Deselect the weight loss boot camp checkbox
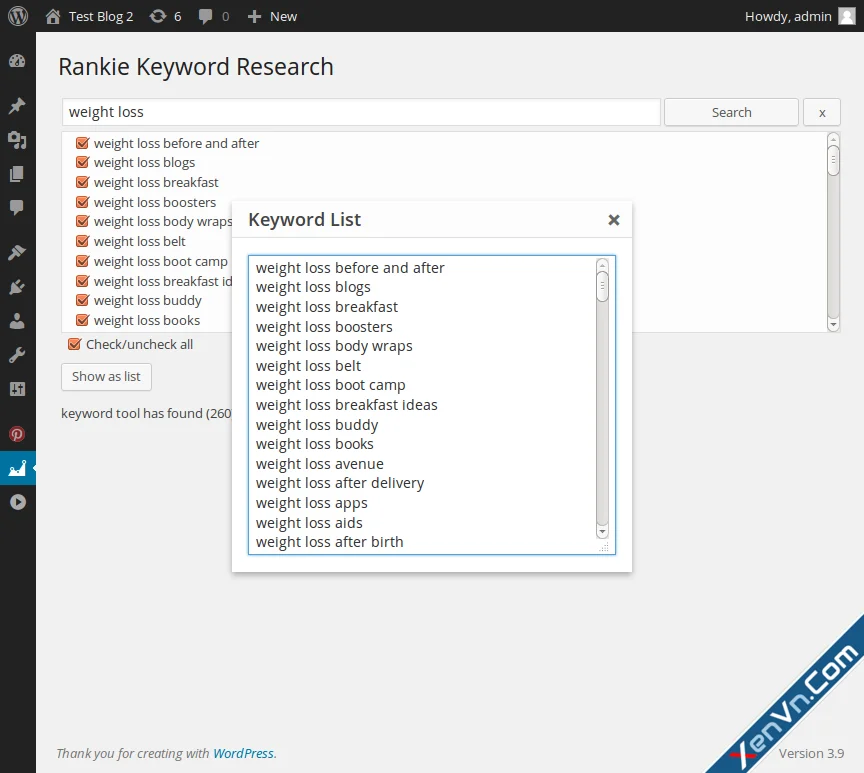 pos(82,261)
